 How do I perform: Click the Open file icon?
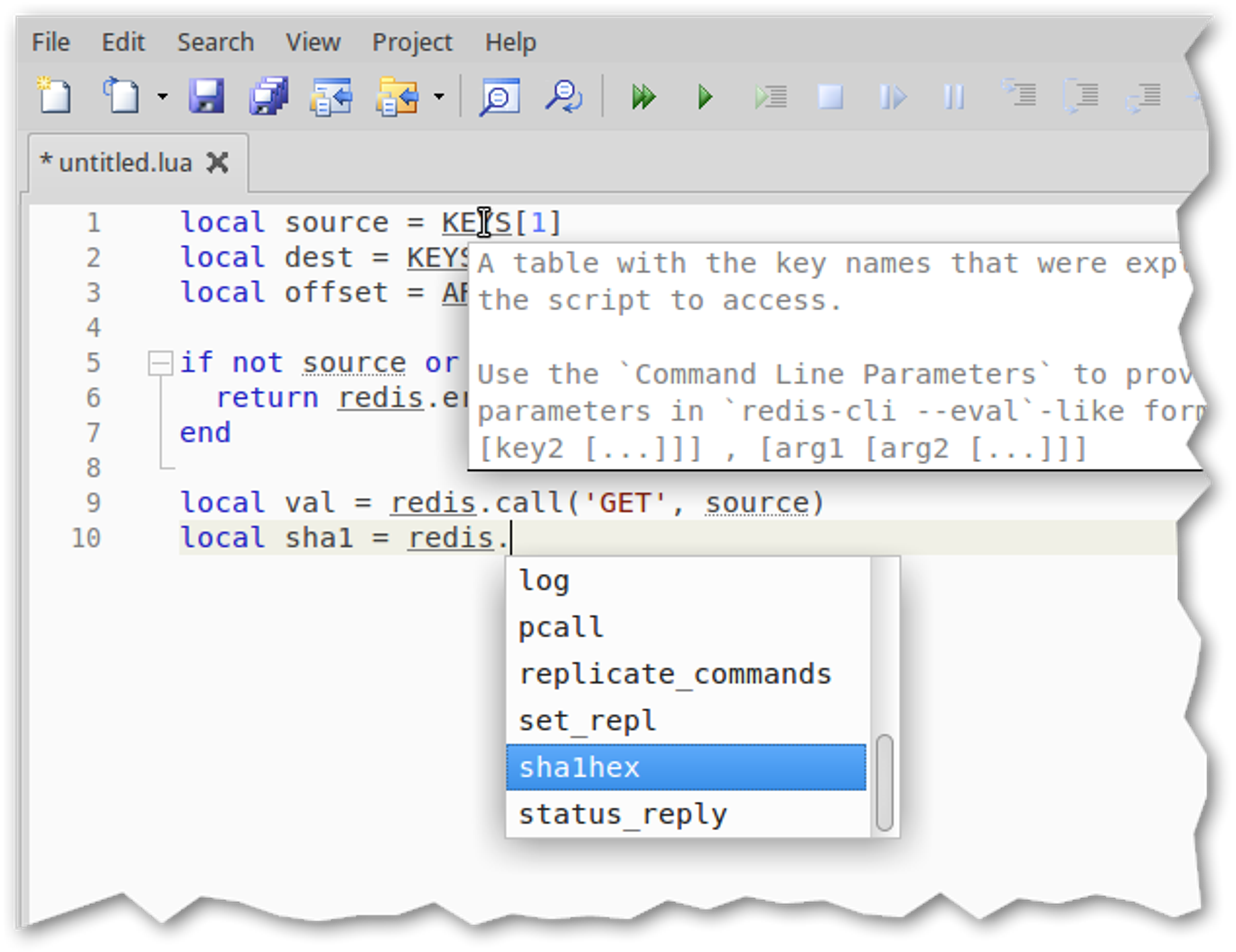coord(121,96)
